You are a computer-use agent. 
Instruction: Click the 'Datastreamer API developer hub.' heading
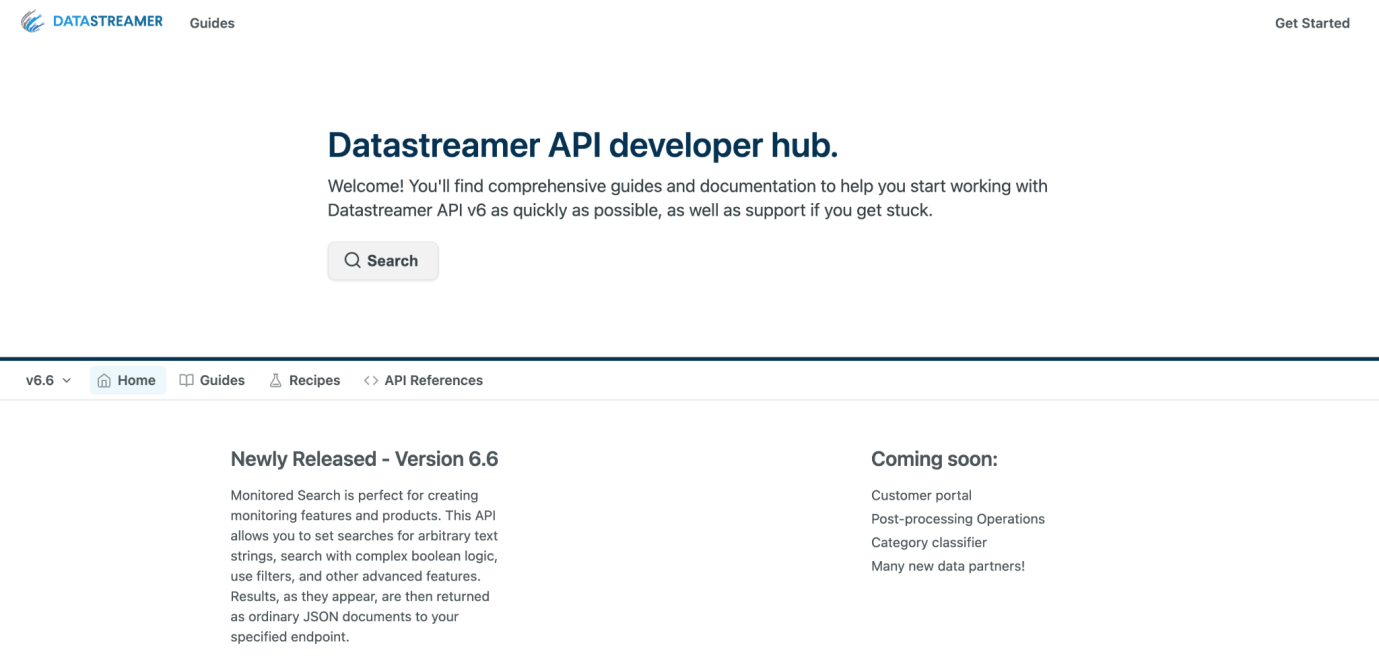pyautogui.click(x=583, y=145)
